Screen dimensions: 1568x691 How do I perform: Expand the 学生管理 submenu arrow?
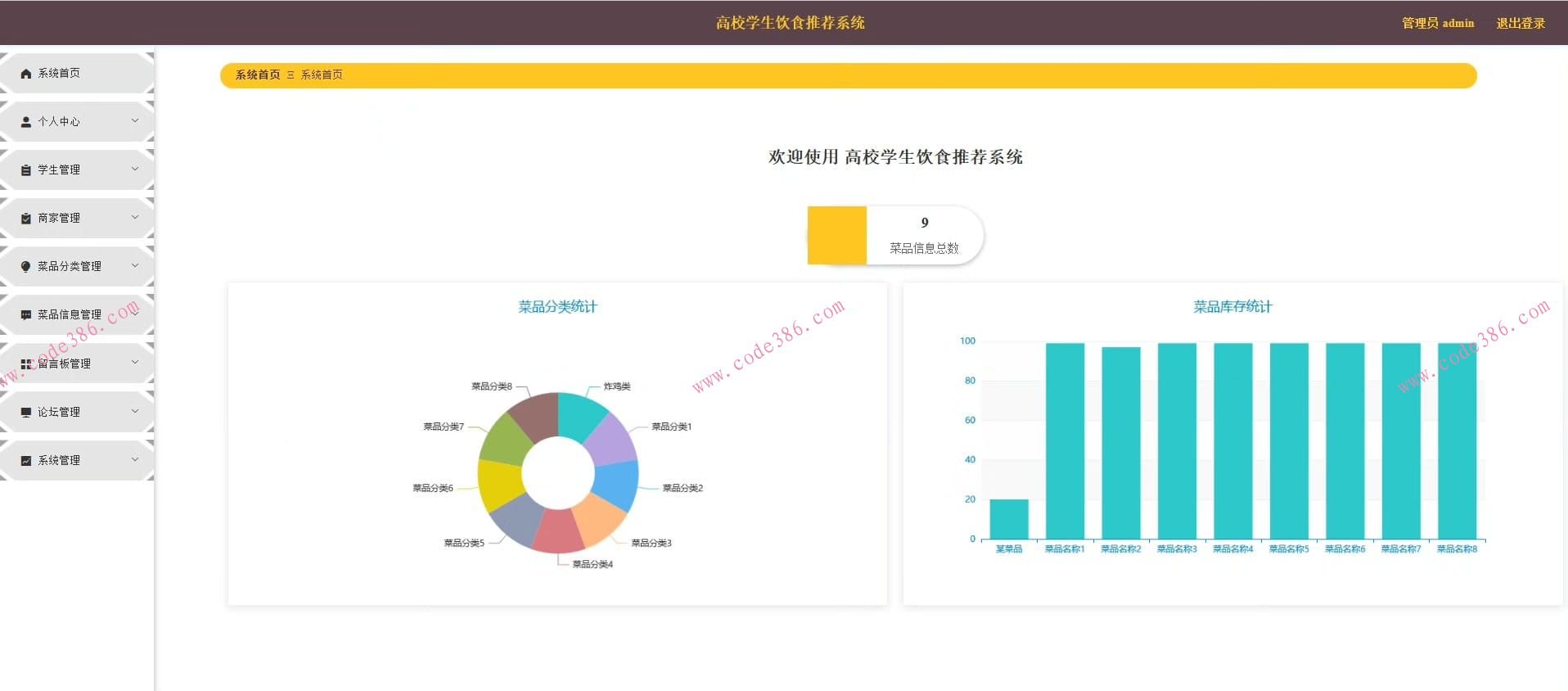pos(135,169)
